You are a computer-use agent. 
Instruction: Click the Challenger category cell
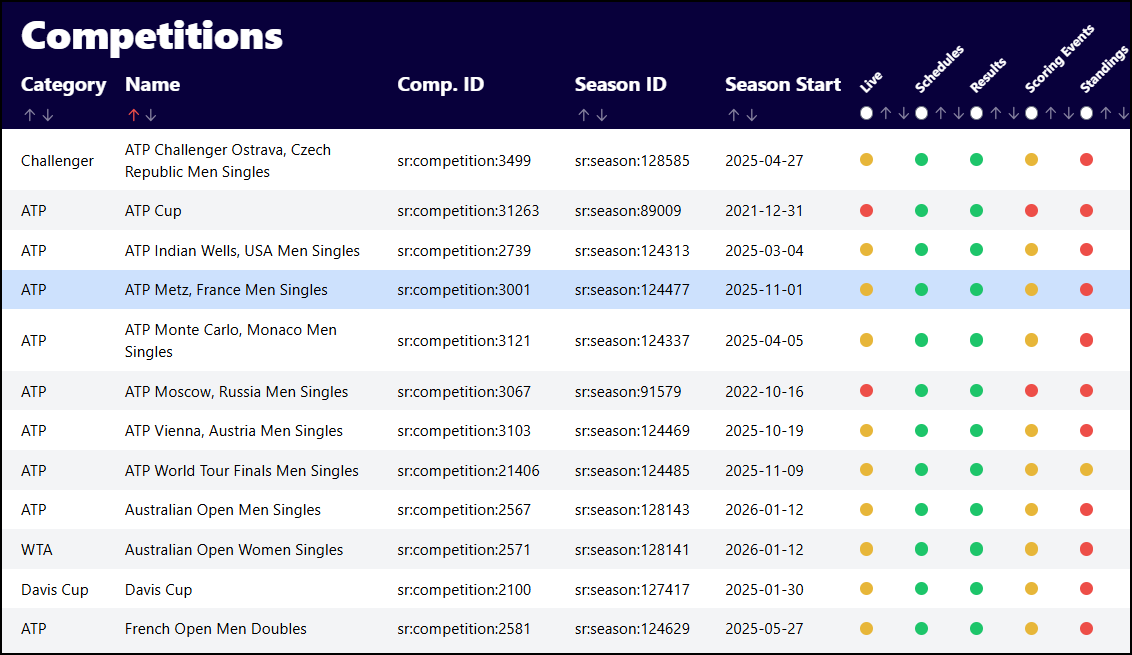(x=57, y=160)
